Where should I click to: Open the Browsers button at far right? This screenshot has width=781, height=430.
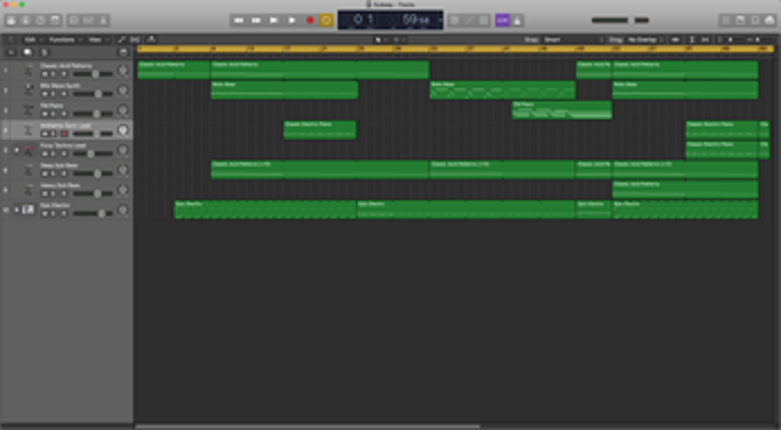click(x=770, y=20)
